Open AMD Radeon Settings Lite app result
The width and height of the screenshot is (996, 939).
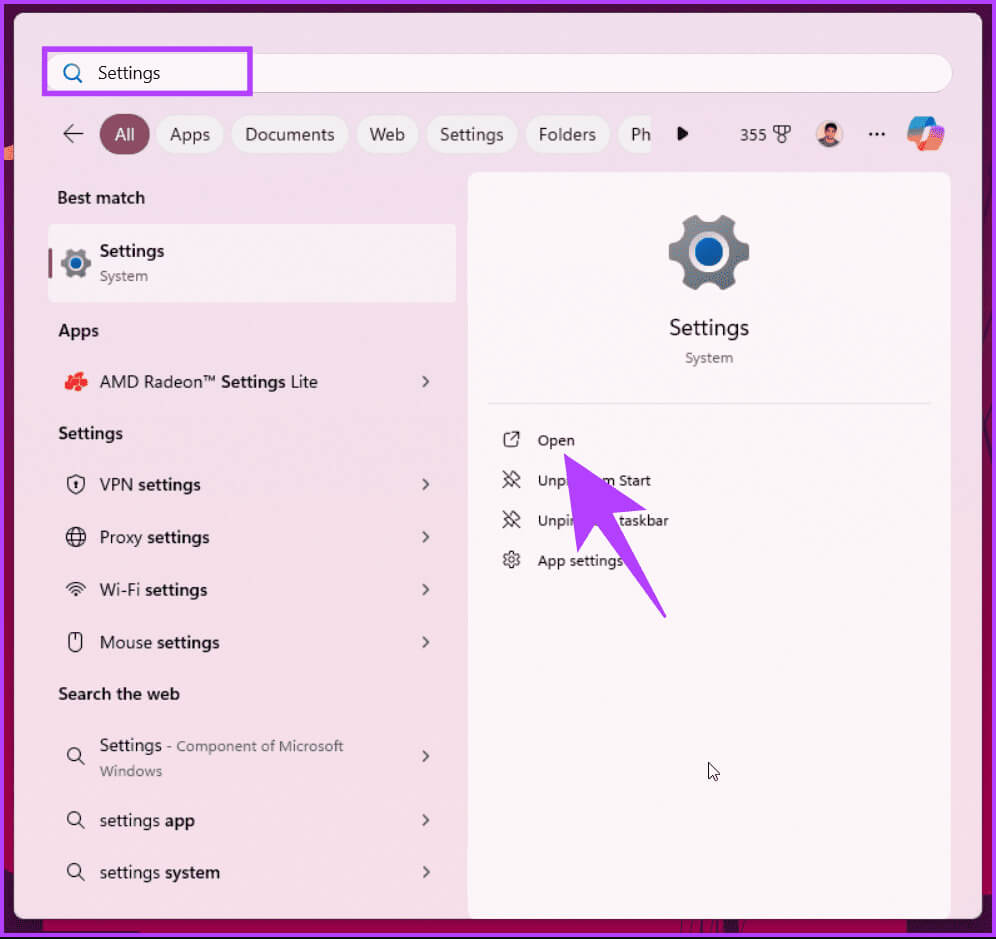pos(252,382)
